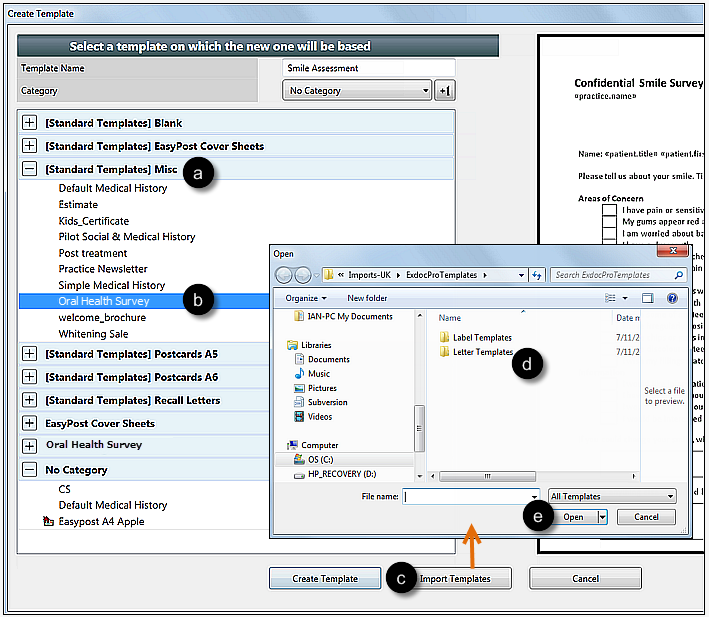709x617 pixels.
Task: Close the Open dialog window
Action: pyautogui.click(x=672, y=250)
